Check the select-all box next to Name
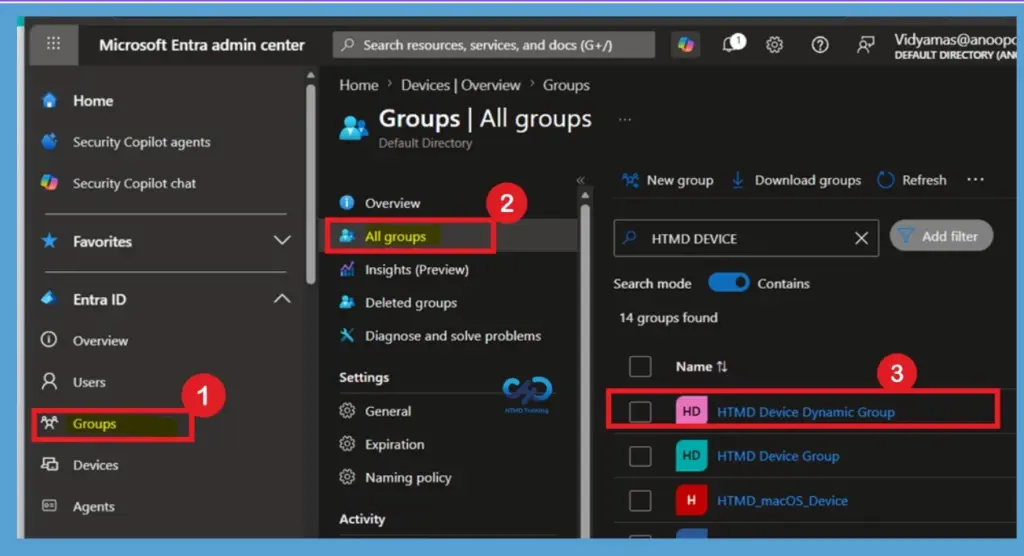 (x=640, y=367)
